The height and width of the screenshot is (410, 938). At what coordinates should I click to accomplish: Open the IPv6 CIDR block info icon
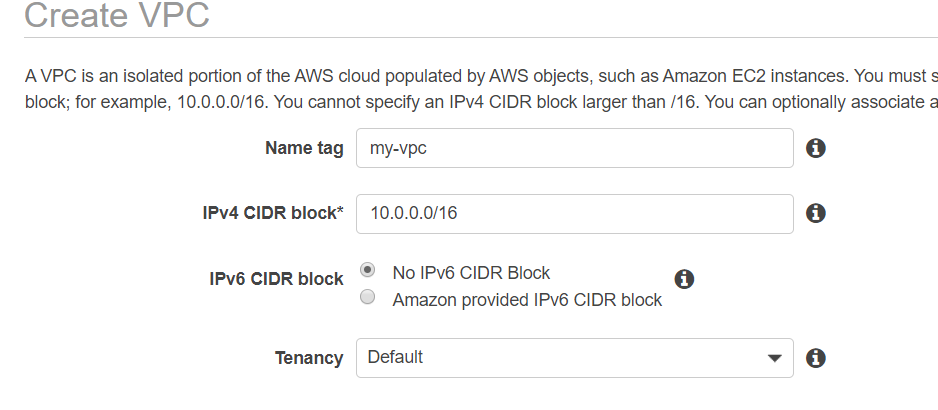coord(684,279)
